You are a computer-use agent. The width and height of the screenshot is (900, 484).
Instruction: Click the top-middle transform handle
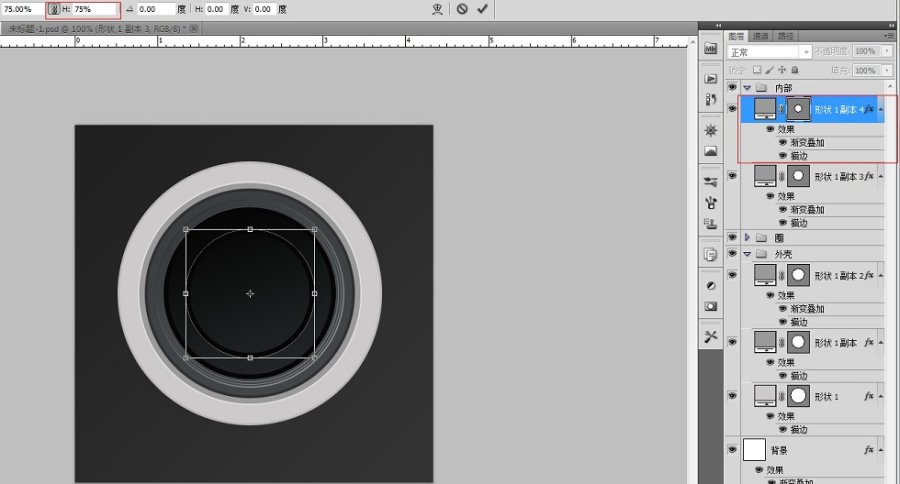point(250,229)
